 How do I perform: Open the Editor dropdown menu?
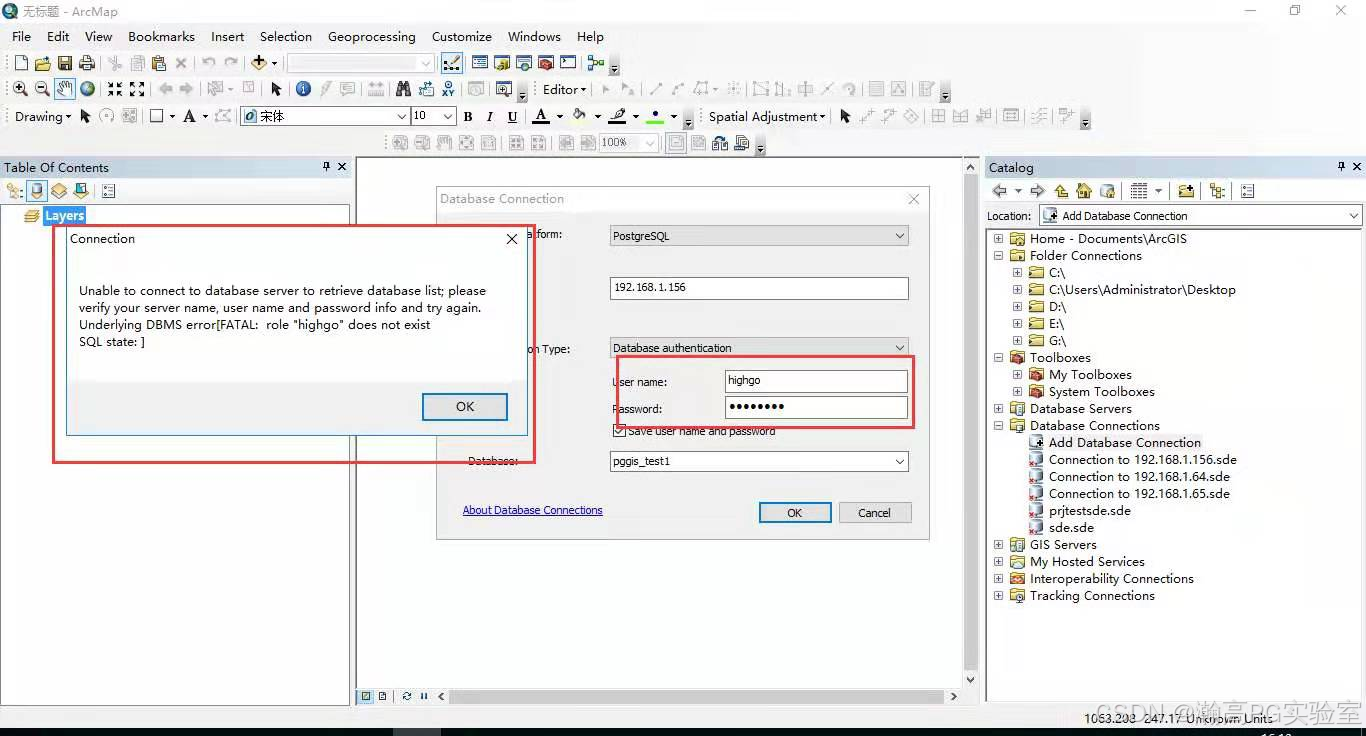pyautogui.click(x=565, y=89)
